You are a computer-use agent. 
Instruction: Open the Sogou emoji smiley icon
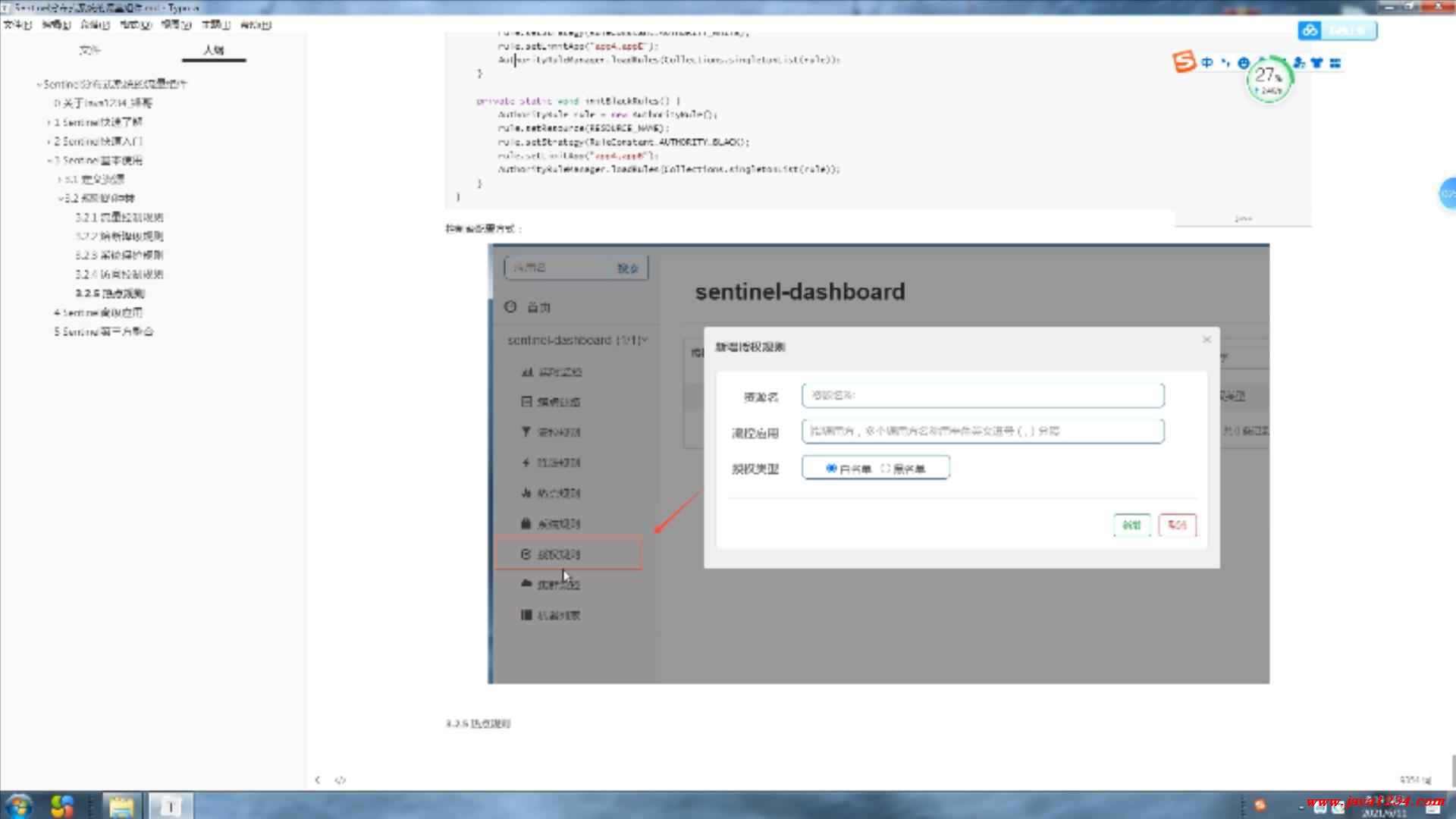click(x=1244, y=63)
